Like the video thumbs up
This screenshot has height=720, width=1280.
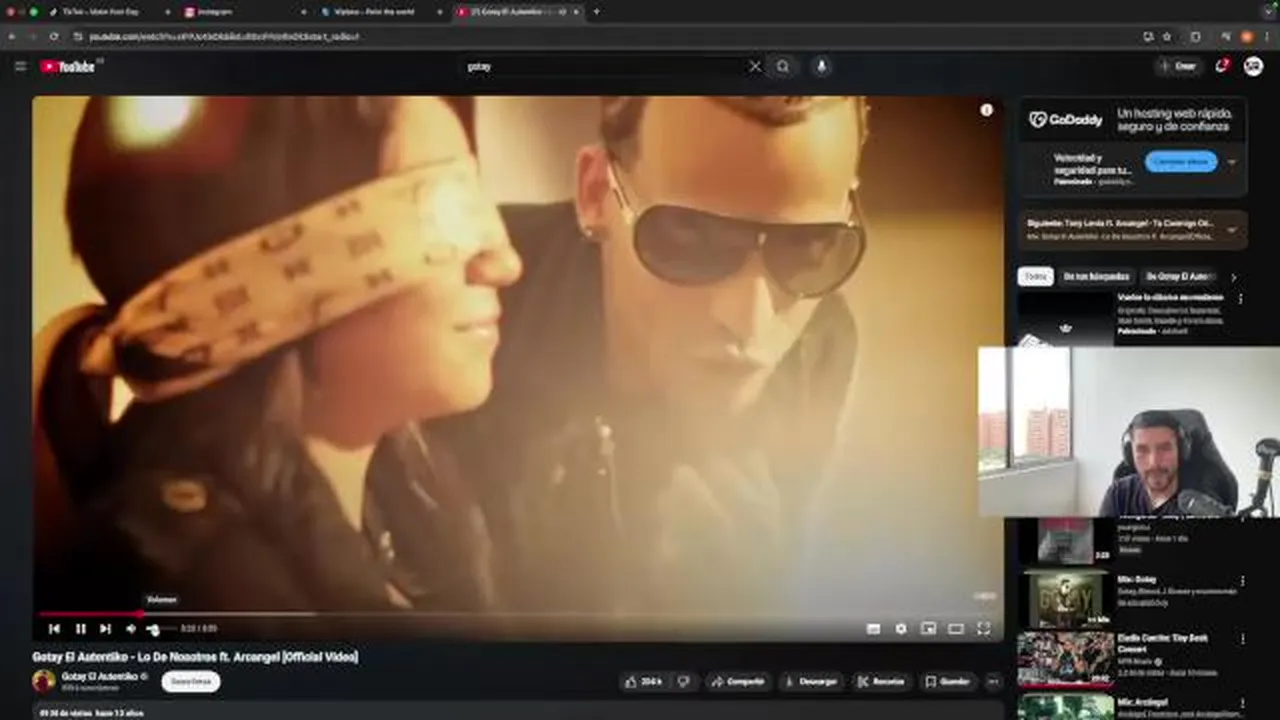coord(643,681)
